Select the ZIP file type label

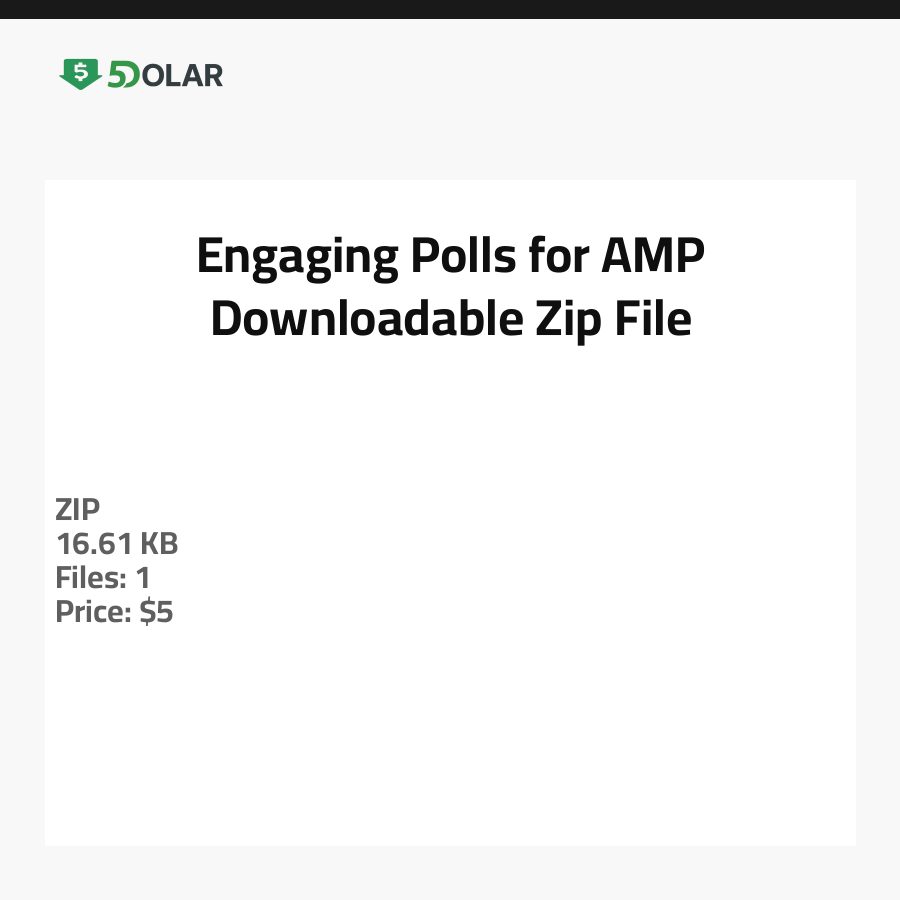tap(78, 510)
